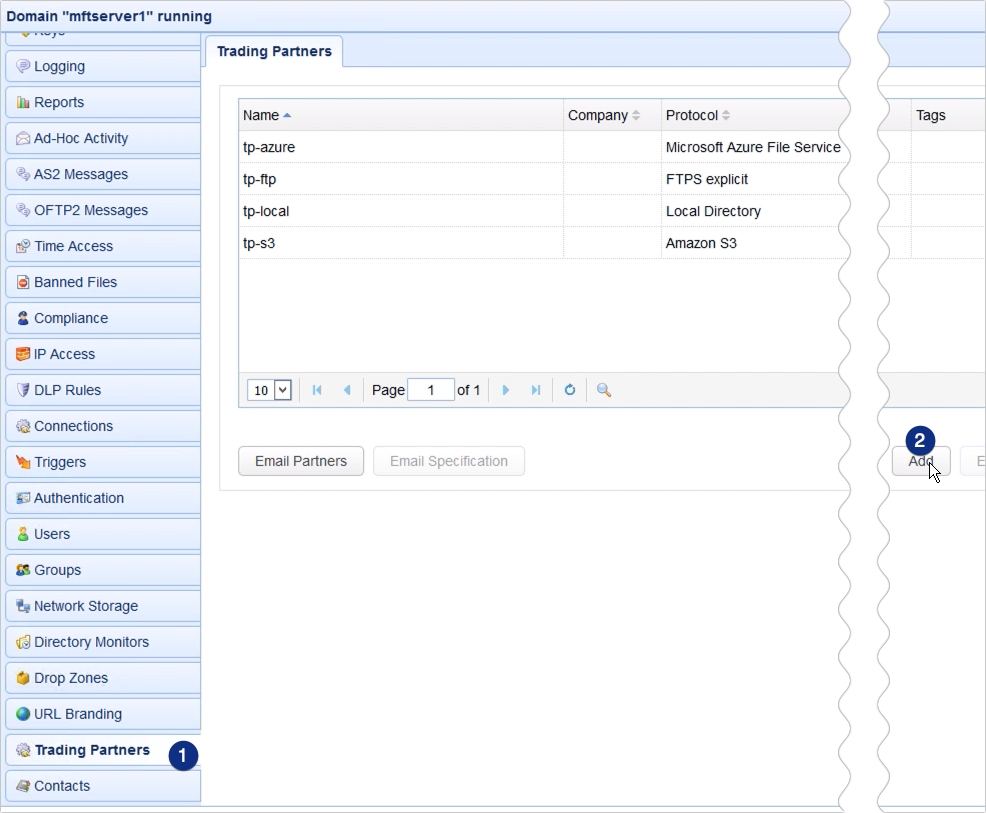Switch to the Trading Partners tab
This screenshot has height=813, width=986.
[274, 51]
